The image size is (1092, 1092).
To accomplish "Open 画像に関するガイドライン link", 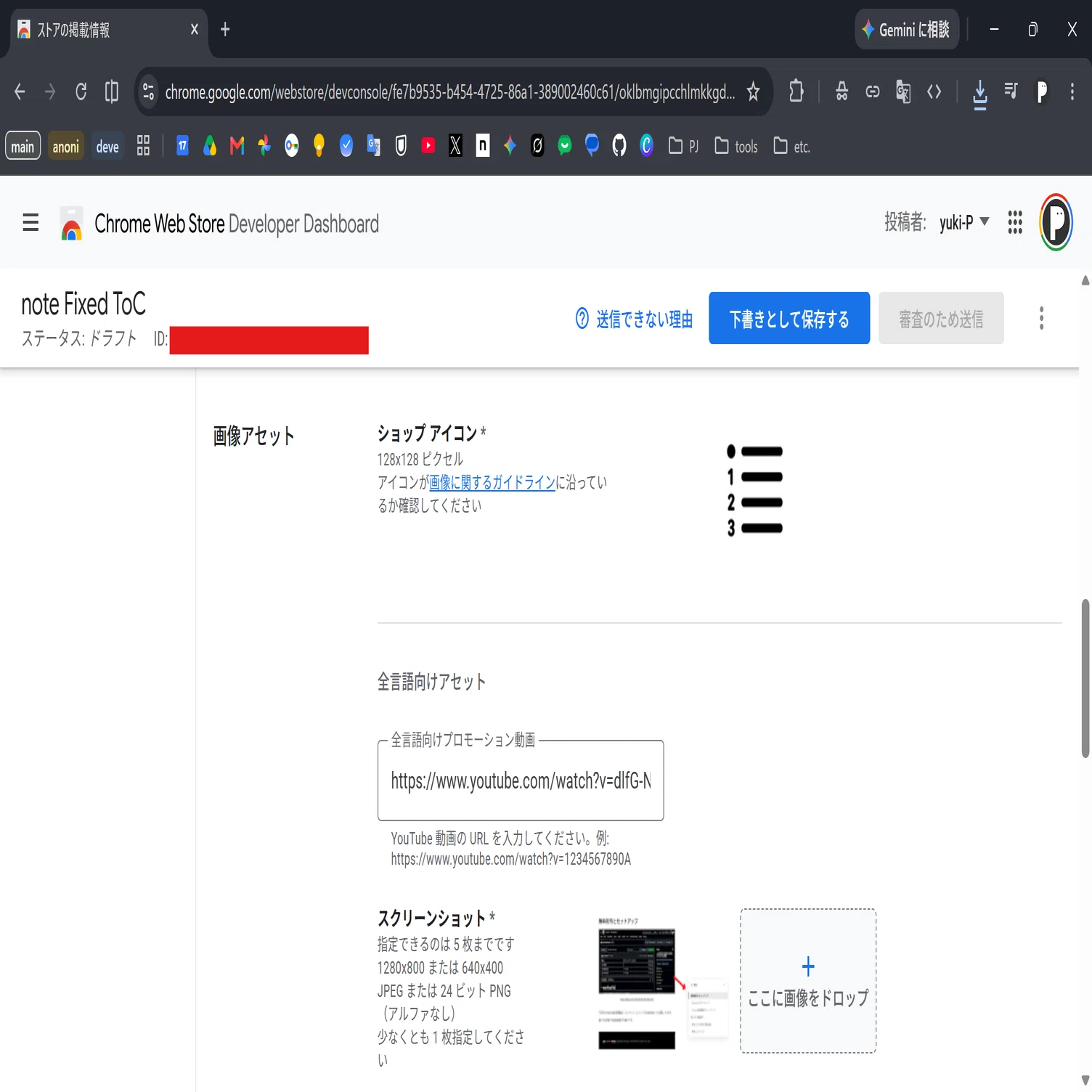I will (492, 482).
